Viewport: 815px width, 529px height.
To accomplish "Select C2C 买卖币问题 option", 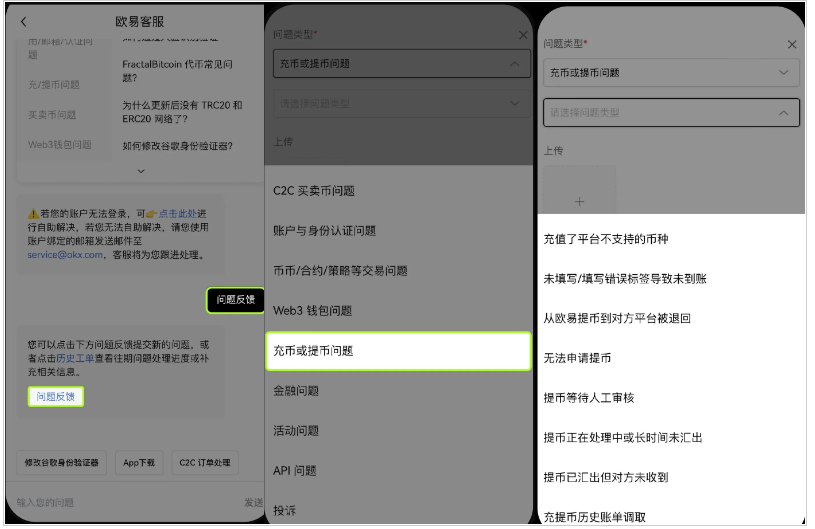I will 314,191.
